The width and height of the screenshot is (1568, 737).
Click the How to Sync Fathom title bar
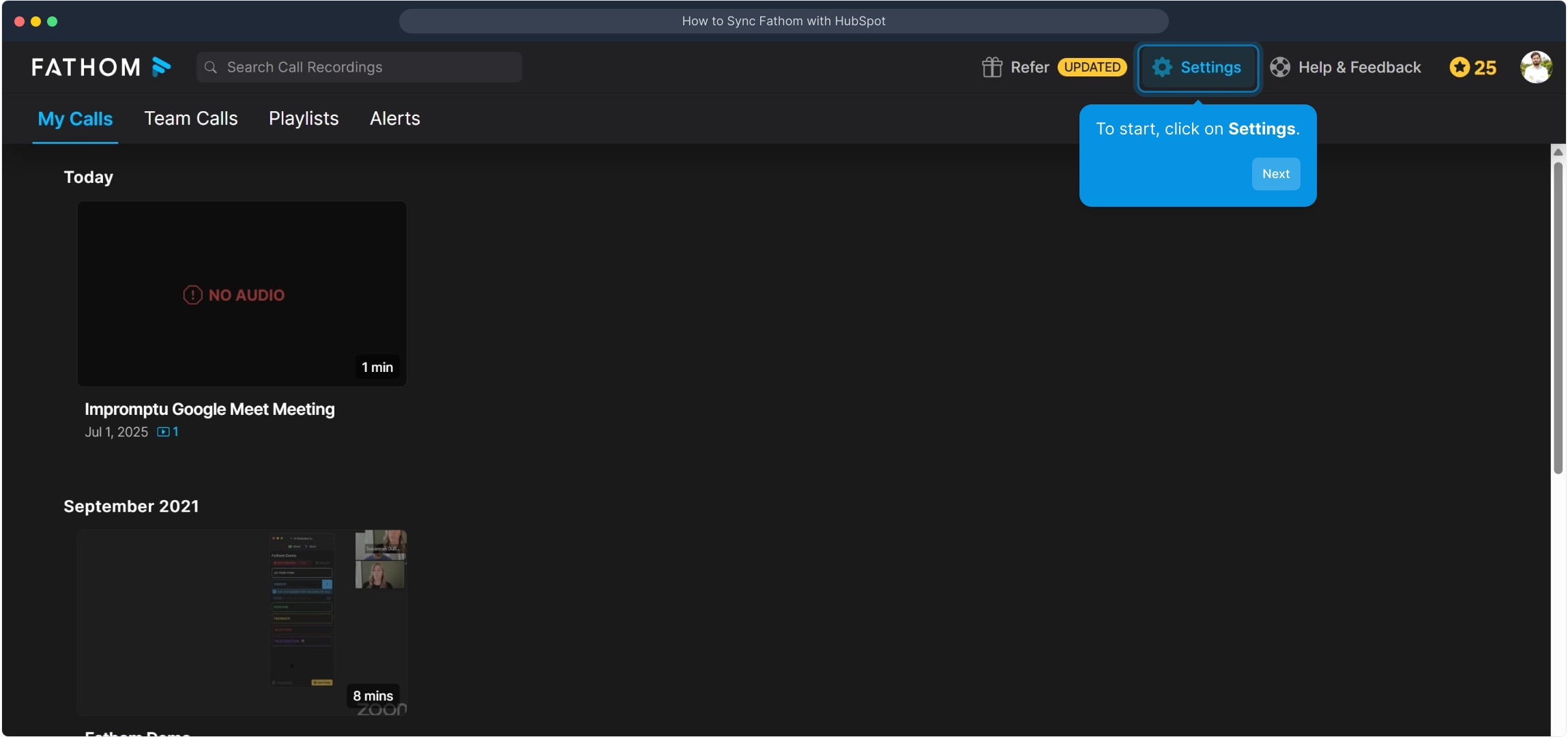coord(783,21)
